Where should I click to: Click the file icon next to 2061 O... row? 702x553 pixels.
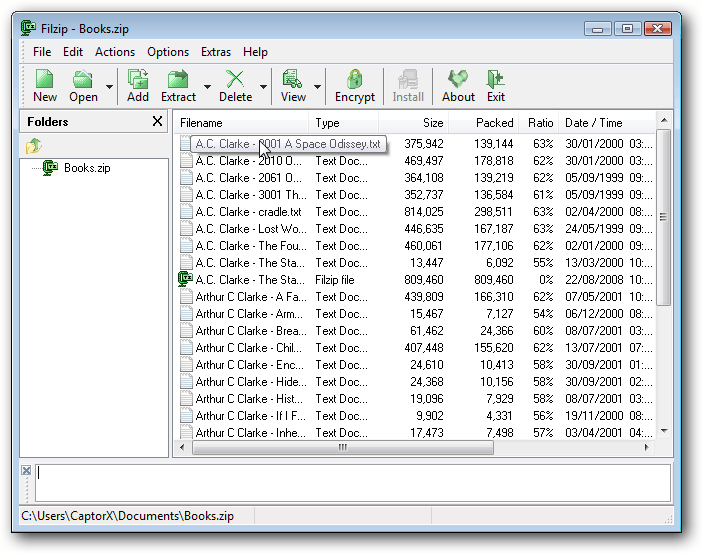coord(186,178)
